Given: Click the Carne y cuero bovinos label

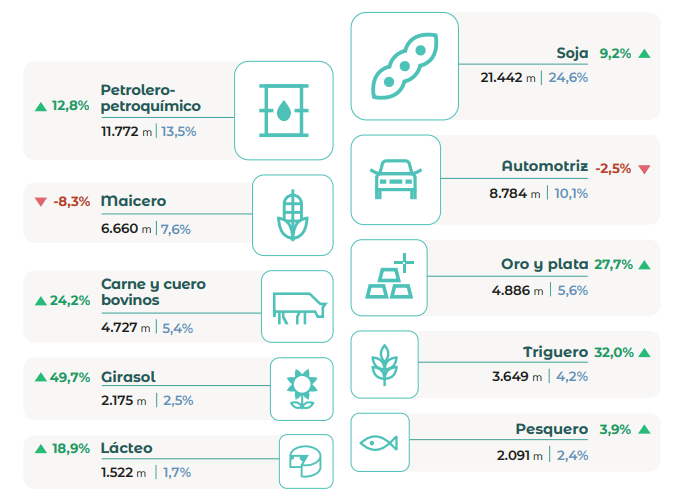Looking at the screenshot, I should click(x=153, y=292).
